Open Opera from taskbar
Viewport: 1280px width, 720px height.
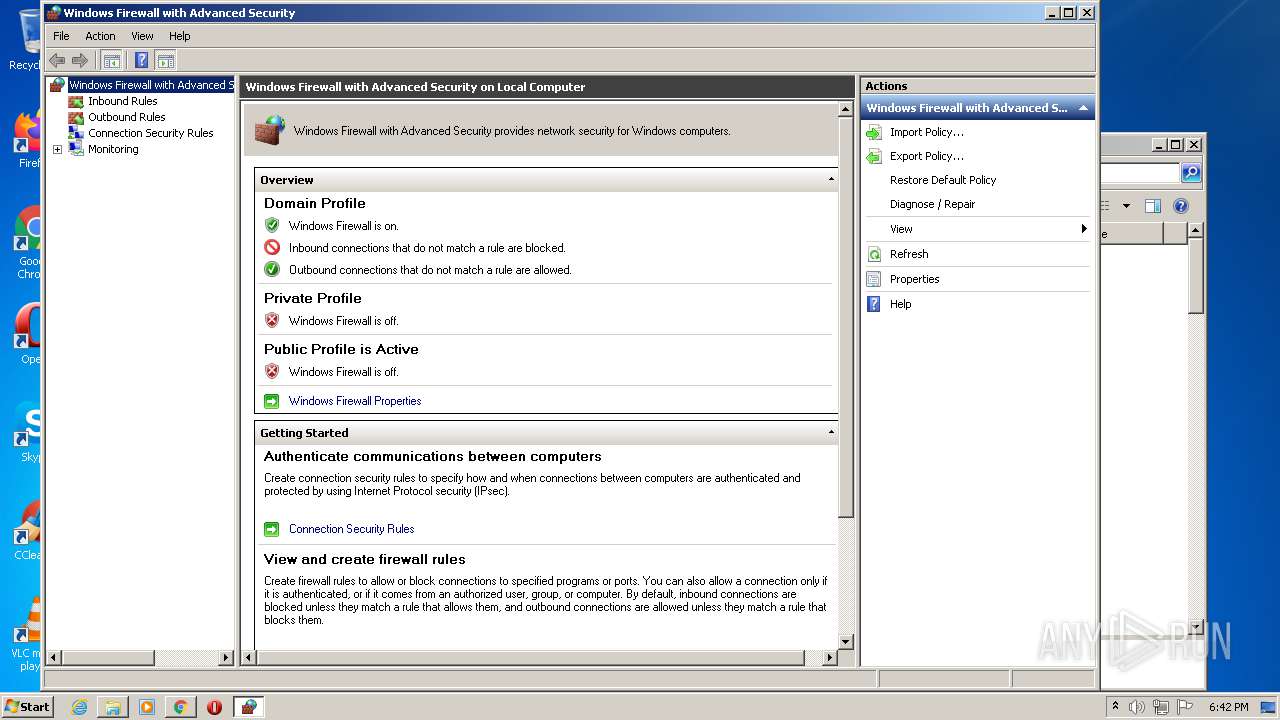pyautogui.click(x=214, y=707)
